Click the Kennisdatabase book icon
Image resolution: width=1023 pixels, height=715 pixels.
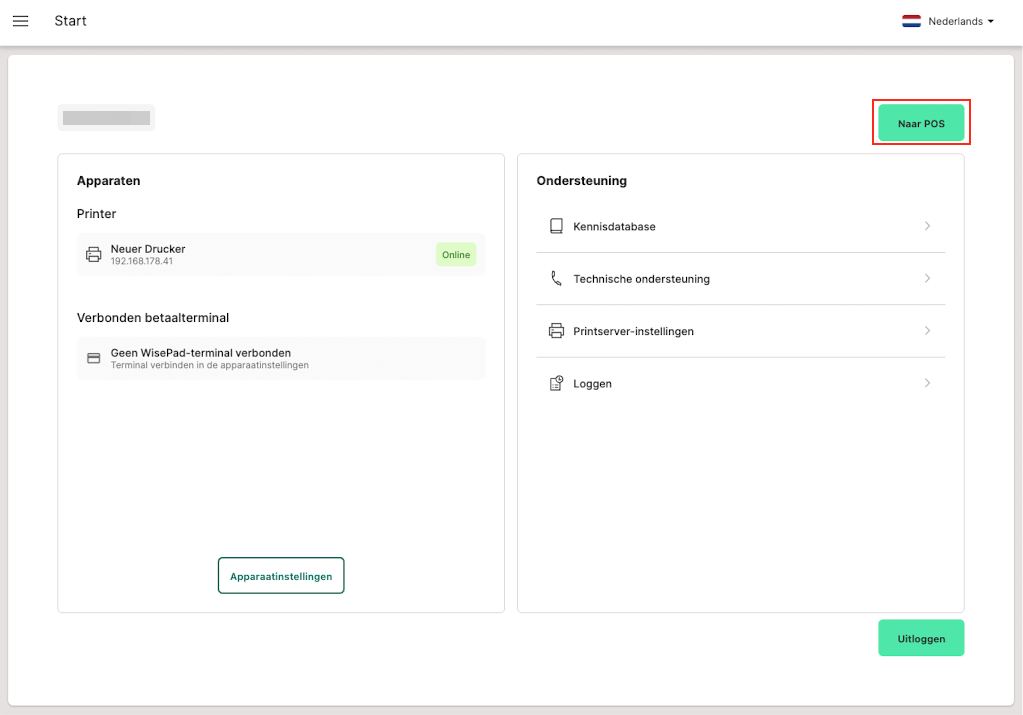[x=556, y=227]
